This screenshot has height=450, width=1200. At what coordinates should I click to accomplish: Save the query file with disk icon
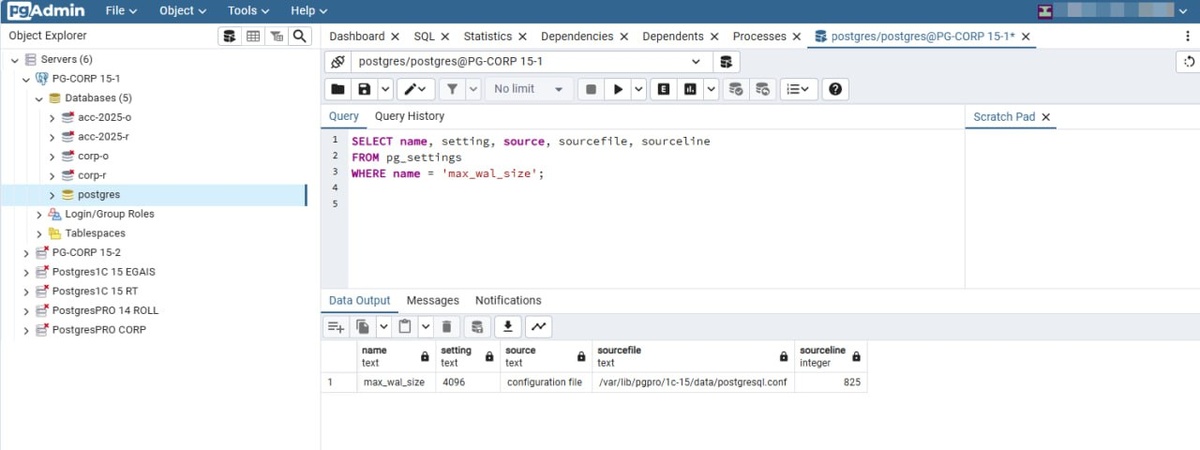[x=364, y=89]
